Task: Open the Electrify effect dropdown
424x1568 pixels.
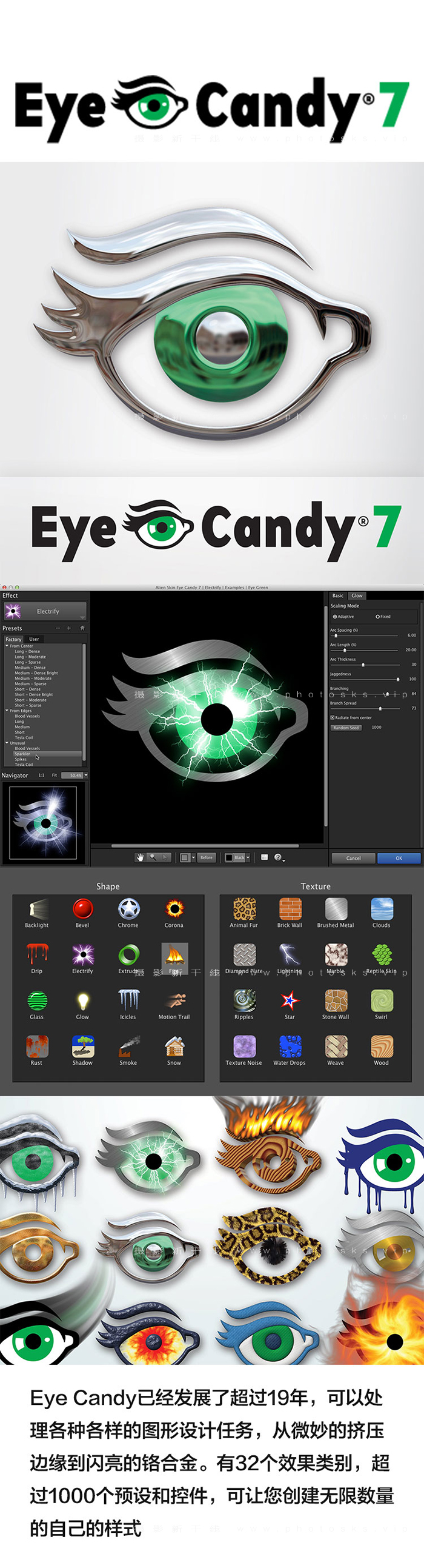Action: (45, 611)
